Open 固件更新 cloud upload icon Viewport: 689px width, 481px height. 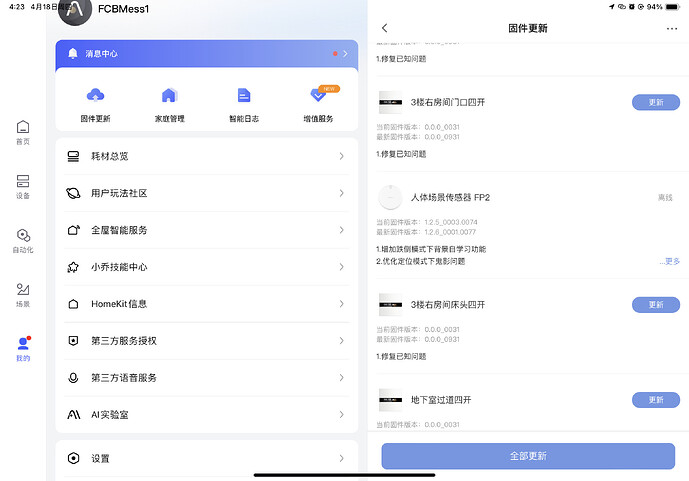click(x=95, y=95)
